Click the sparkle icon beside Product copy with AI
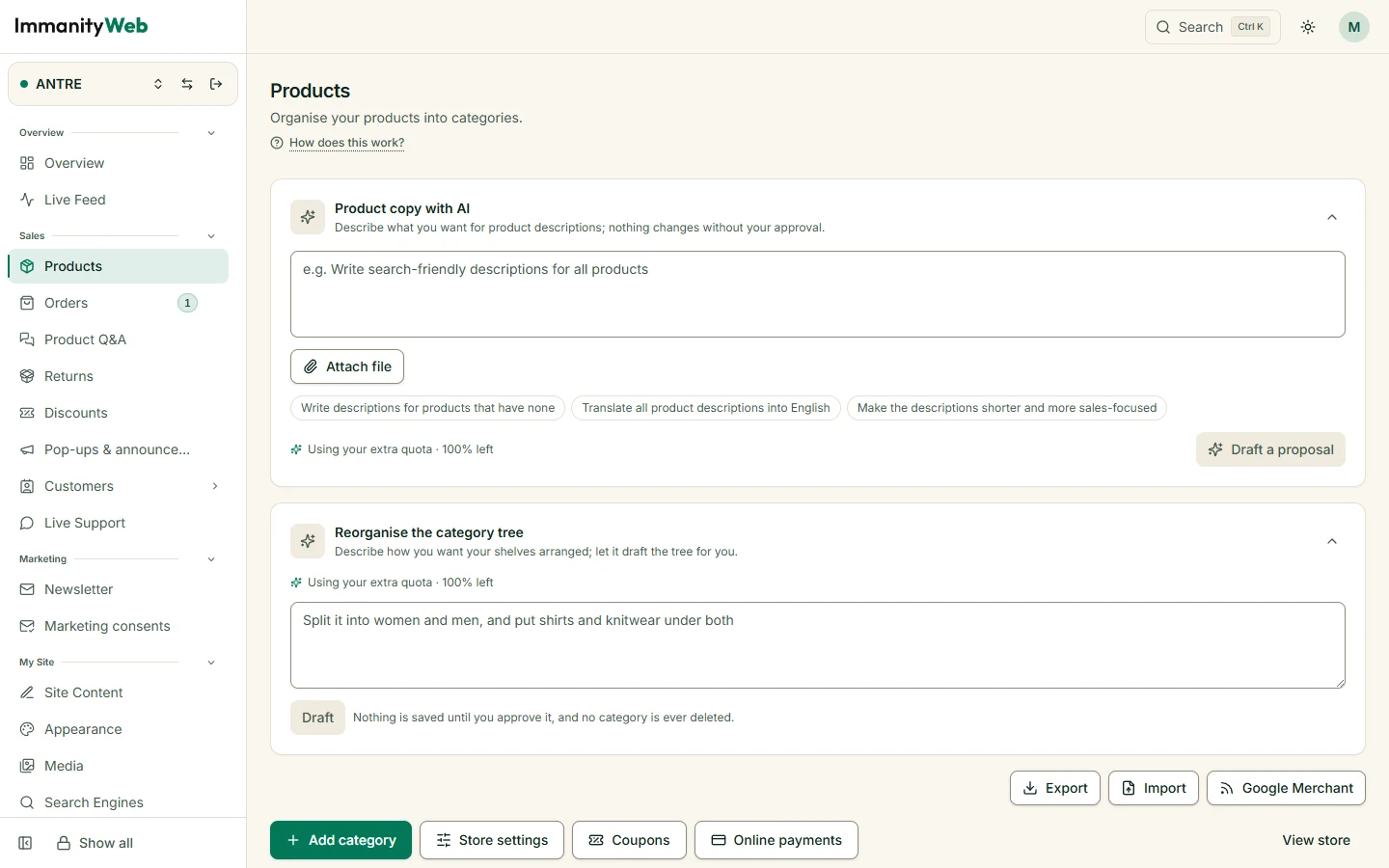 308,217
